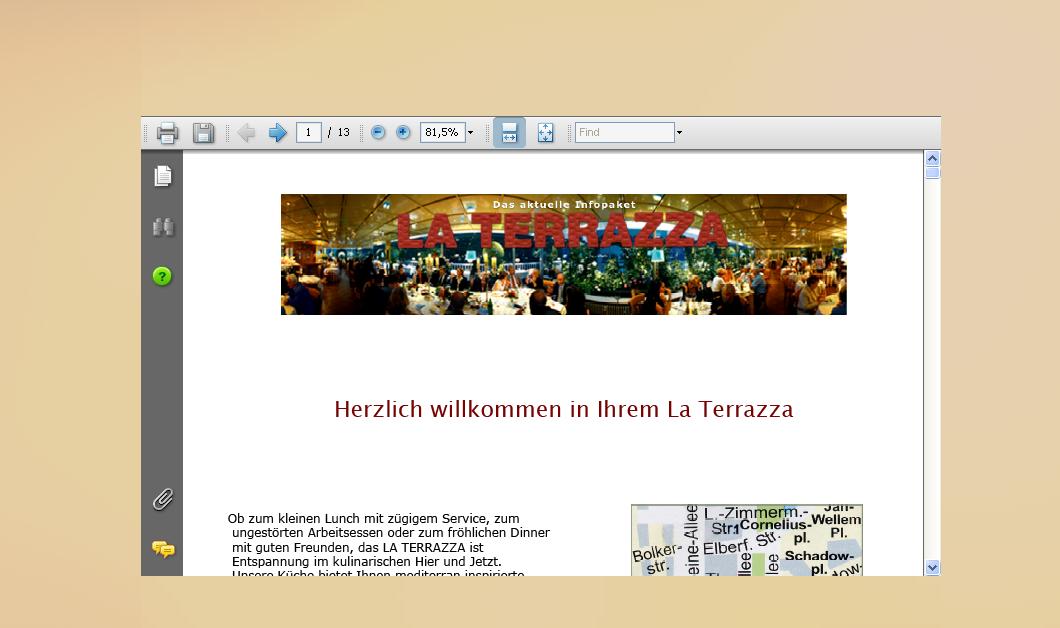Click the line 'ungestörten Arbeitsessen oder zum fröhlichen Dinner'
The height and width of the screenshot is (628, 1060).
coord(391,533)
